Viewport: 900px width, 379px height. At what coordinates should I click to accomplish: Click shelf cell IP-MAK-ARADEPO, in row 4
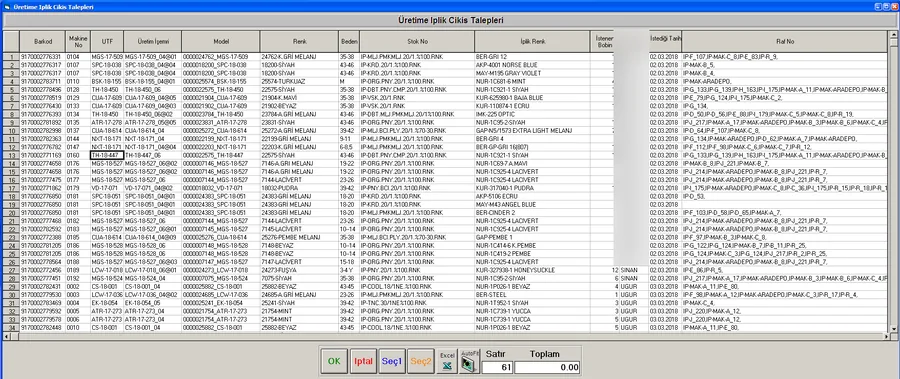pyautogui.click(x=785, y=82)
